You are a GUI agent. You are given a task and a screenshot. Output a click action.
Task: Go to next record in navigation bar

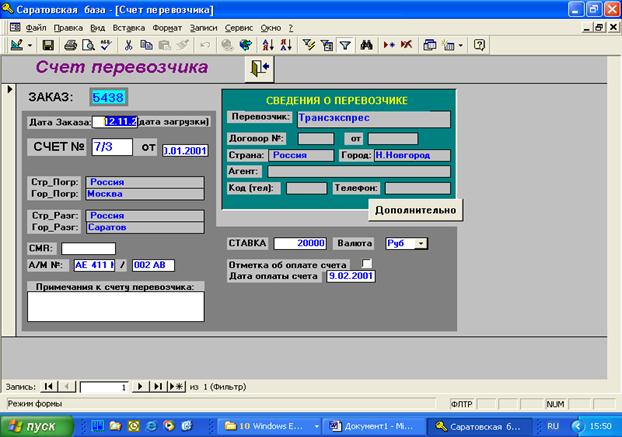pyautogui.click(x=142, y=385)
